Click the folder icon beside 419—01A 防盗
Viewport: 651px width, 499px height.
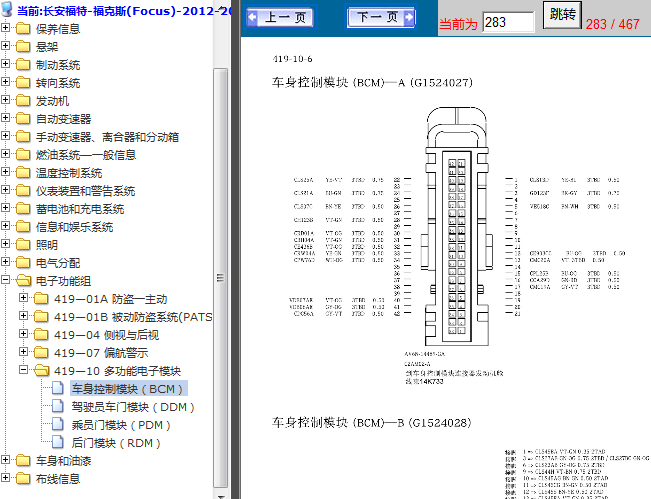point(41,298)
